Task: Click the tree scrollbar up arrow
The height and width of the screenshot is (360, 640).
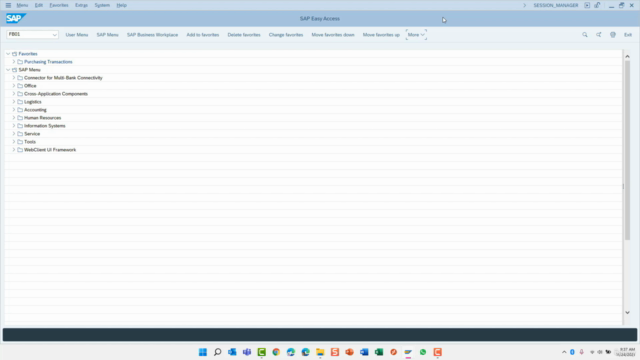Action: point(627,57)
